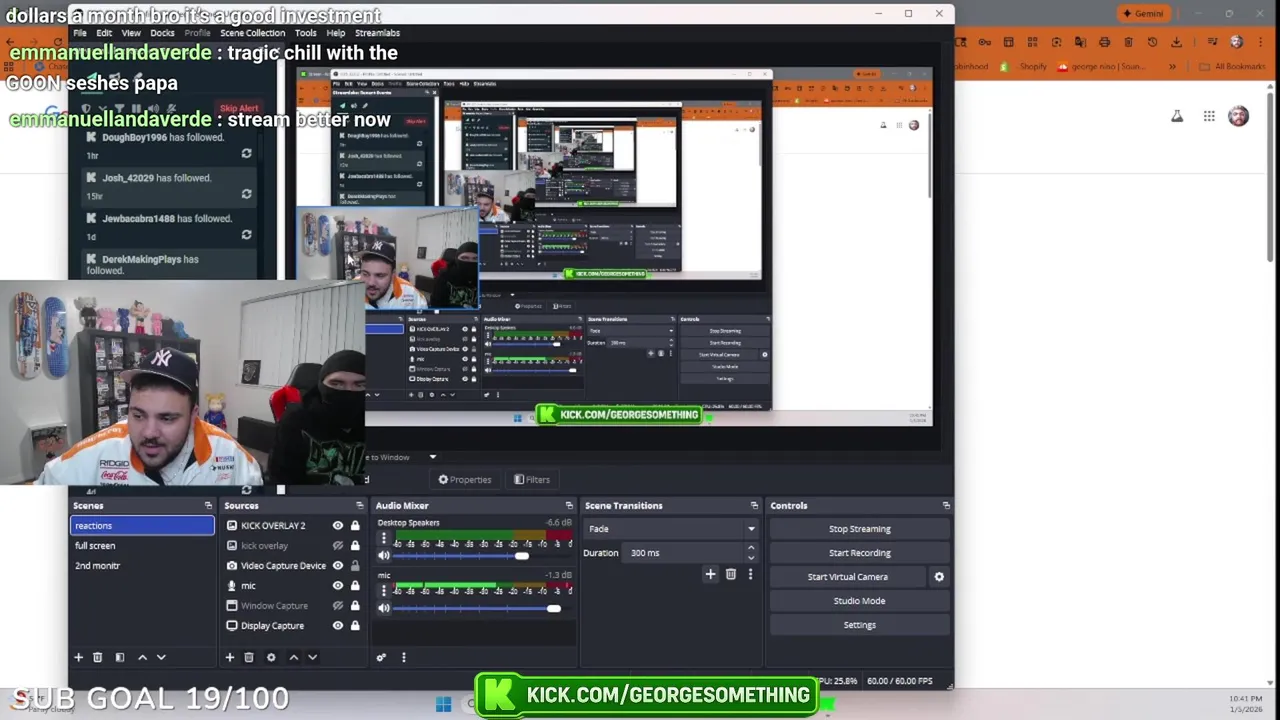Open Gemini button in Chrome

1143,14
